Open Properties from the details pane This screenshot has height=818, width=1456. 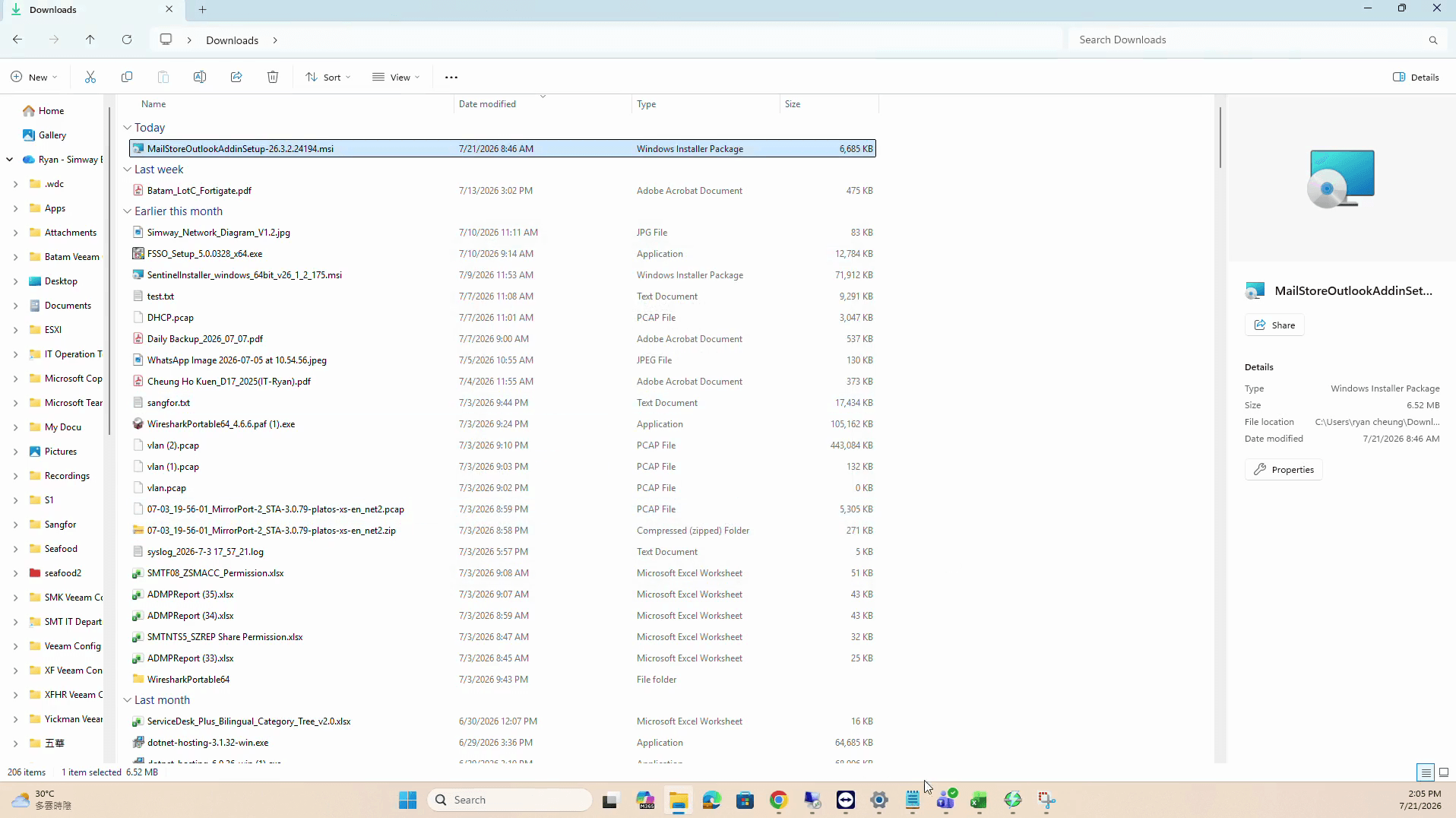(x=1283, y=470)
